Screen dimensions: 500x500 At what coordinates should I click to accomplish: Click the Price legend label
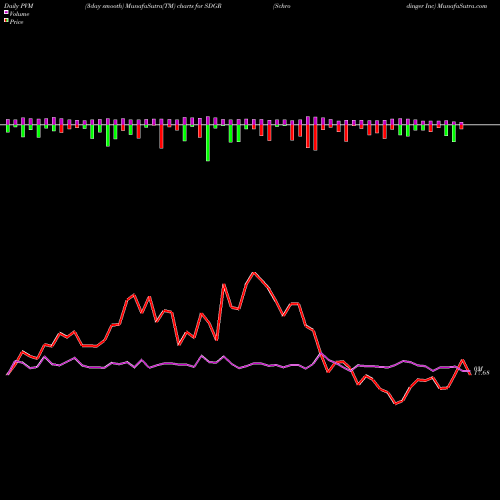pos(16,22)
